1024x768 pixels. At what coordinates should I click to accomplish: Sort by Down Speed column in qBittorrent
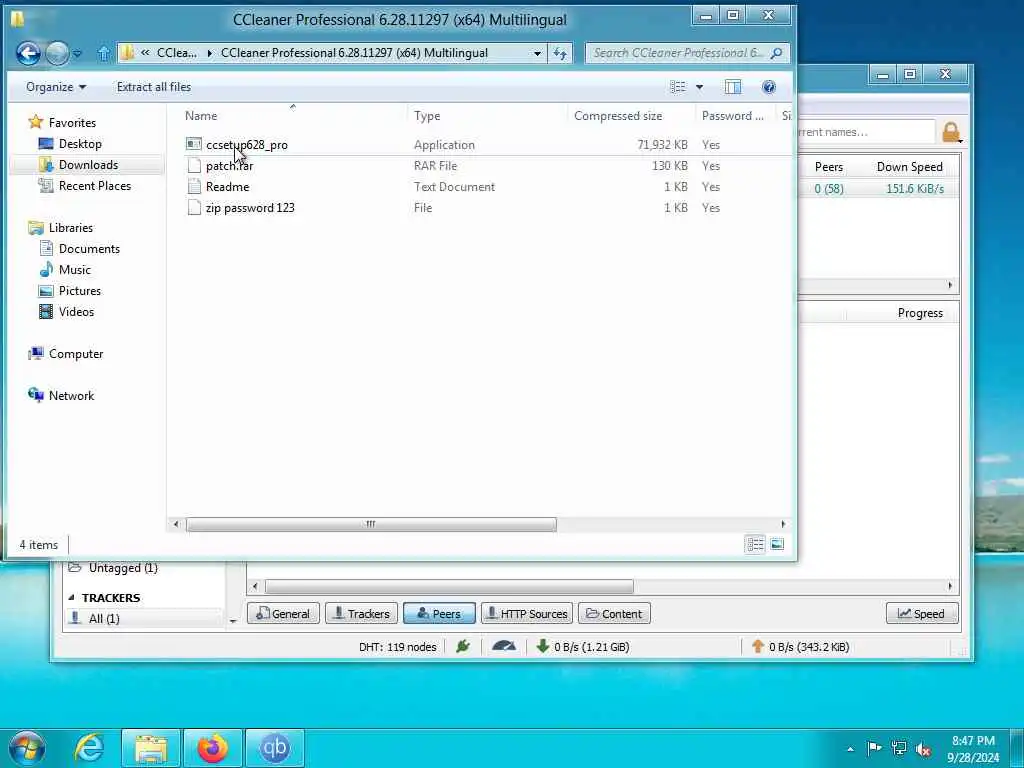[x=909, y=167]
